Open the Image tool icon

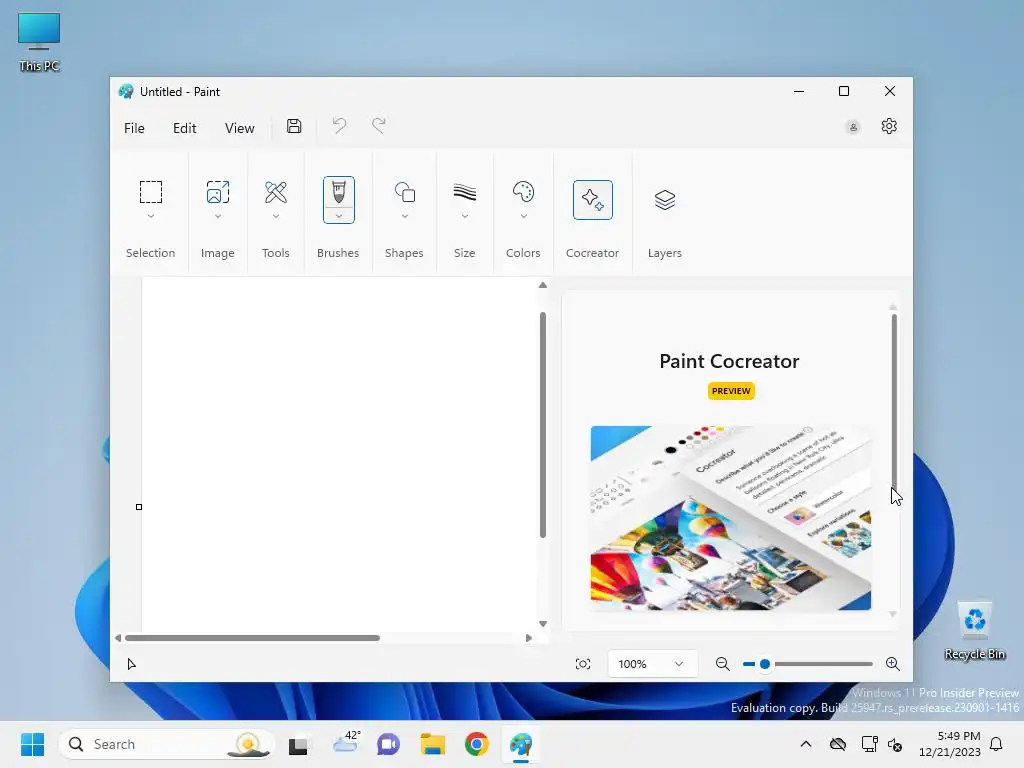pyautogui.click(x=217, y=192)
